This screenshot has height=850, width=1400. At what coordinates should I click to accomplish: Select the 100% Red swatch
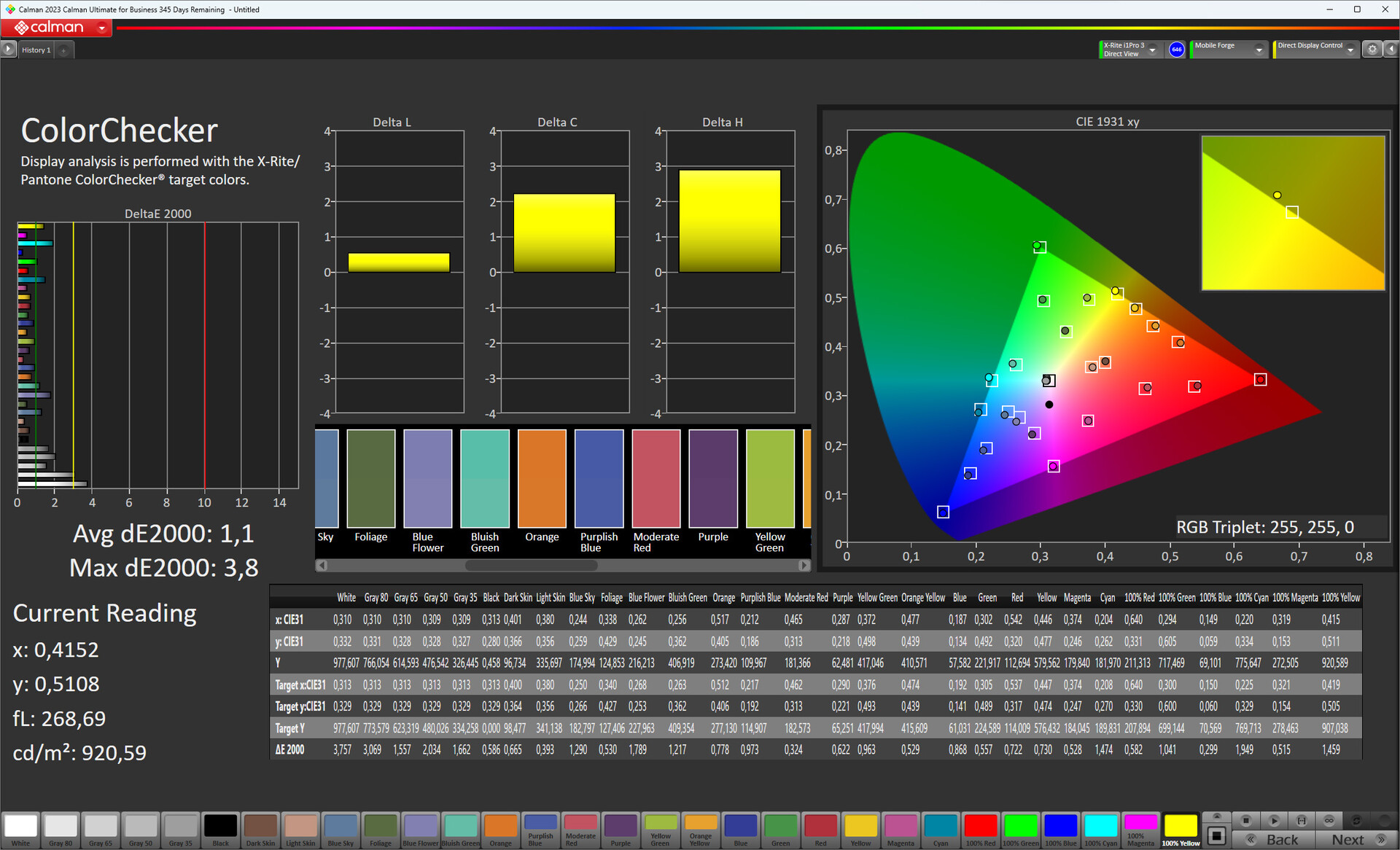point(981,830)
